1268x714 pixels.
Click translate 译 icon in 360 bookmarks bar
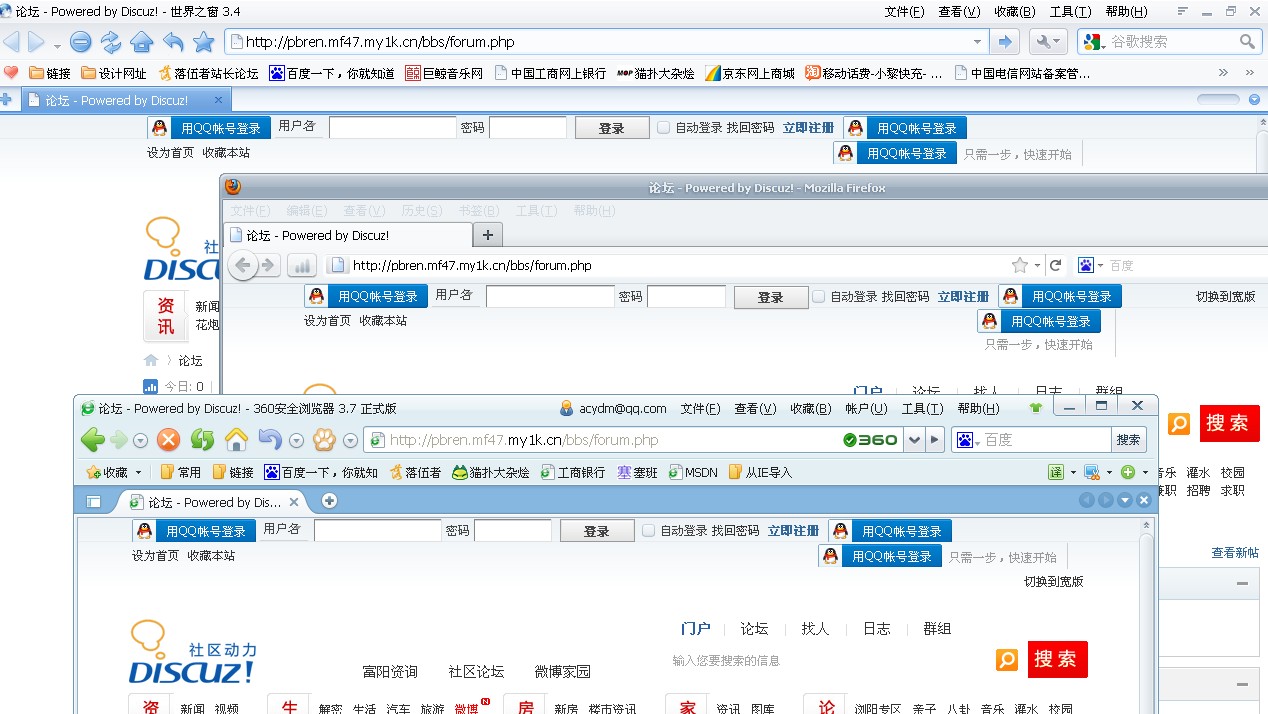(1055, 472)
